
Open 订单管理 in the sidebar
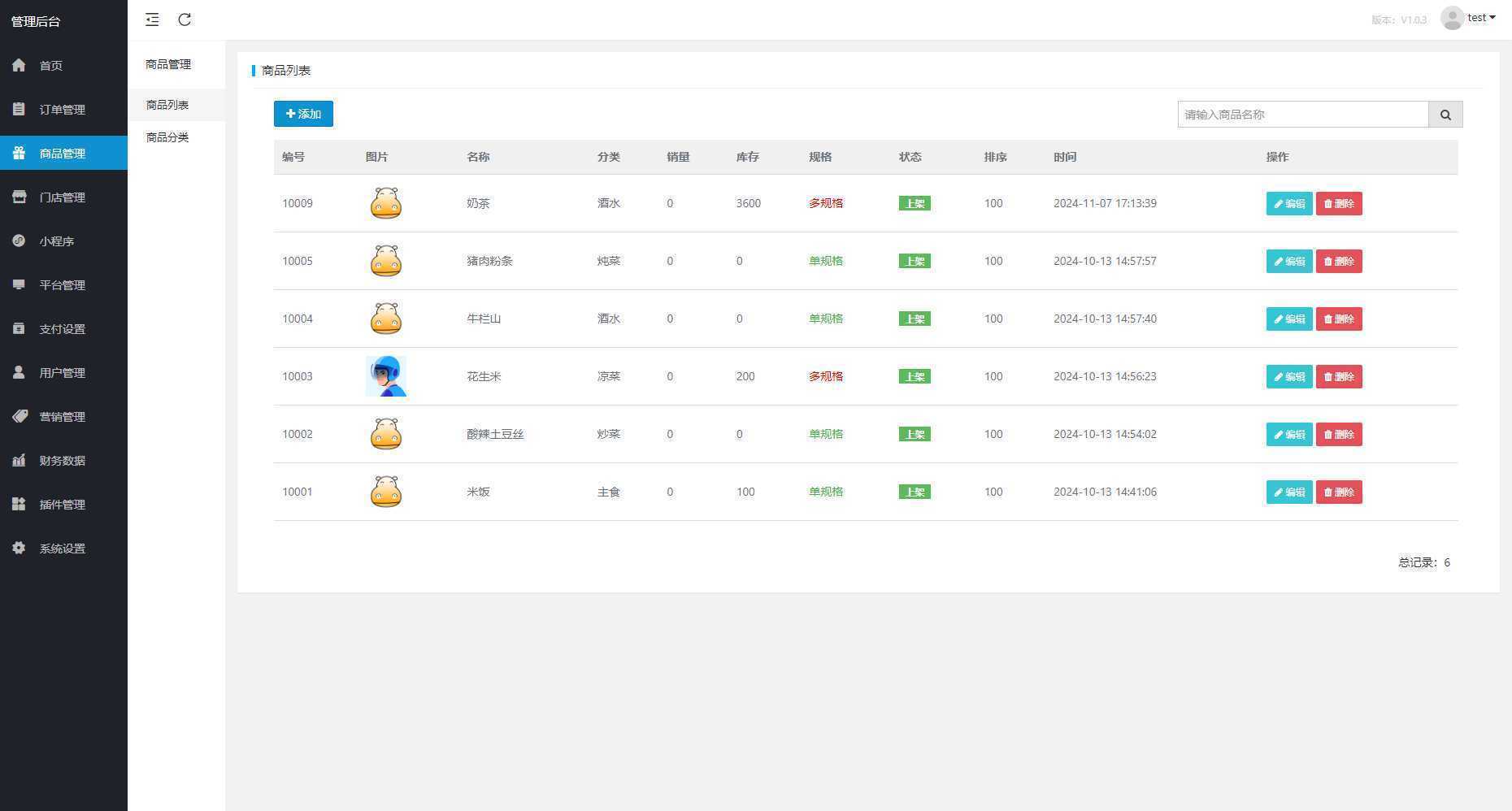click(63, 109)
